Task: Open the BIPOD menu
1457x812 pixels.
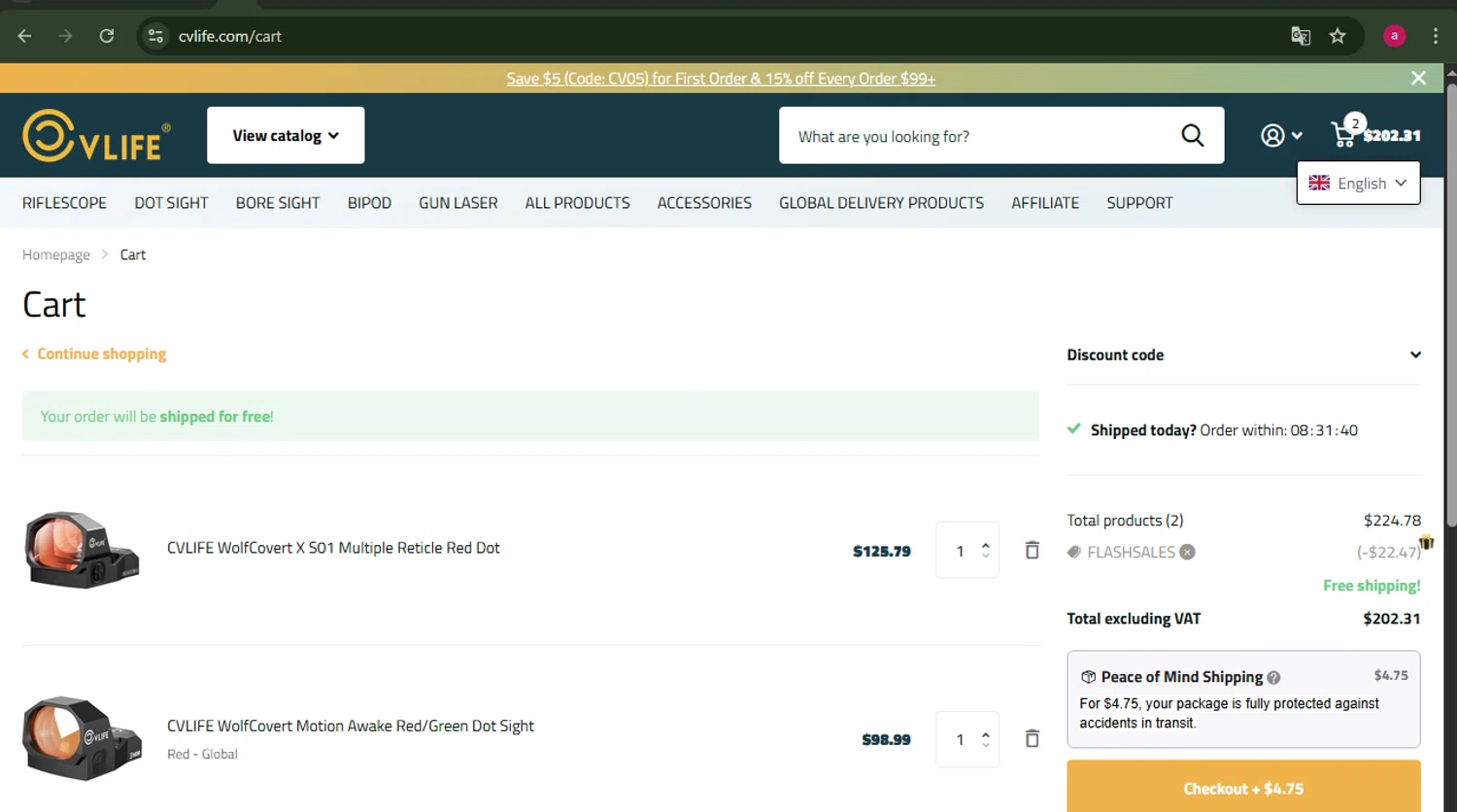Action: point(369,203)
